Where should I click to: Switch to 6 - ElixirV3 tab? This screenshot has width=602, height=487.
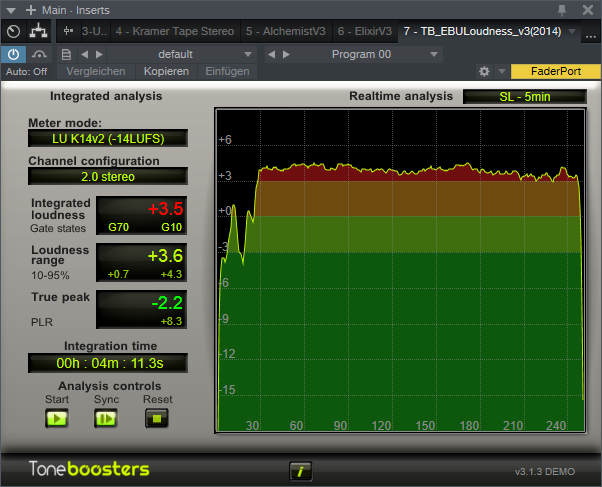coord(365,31)
